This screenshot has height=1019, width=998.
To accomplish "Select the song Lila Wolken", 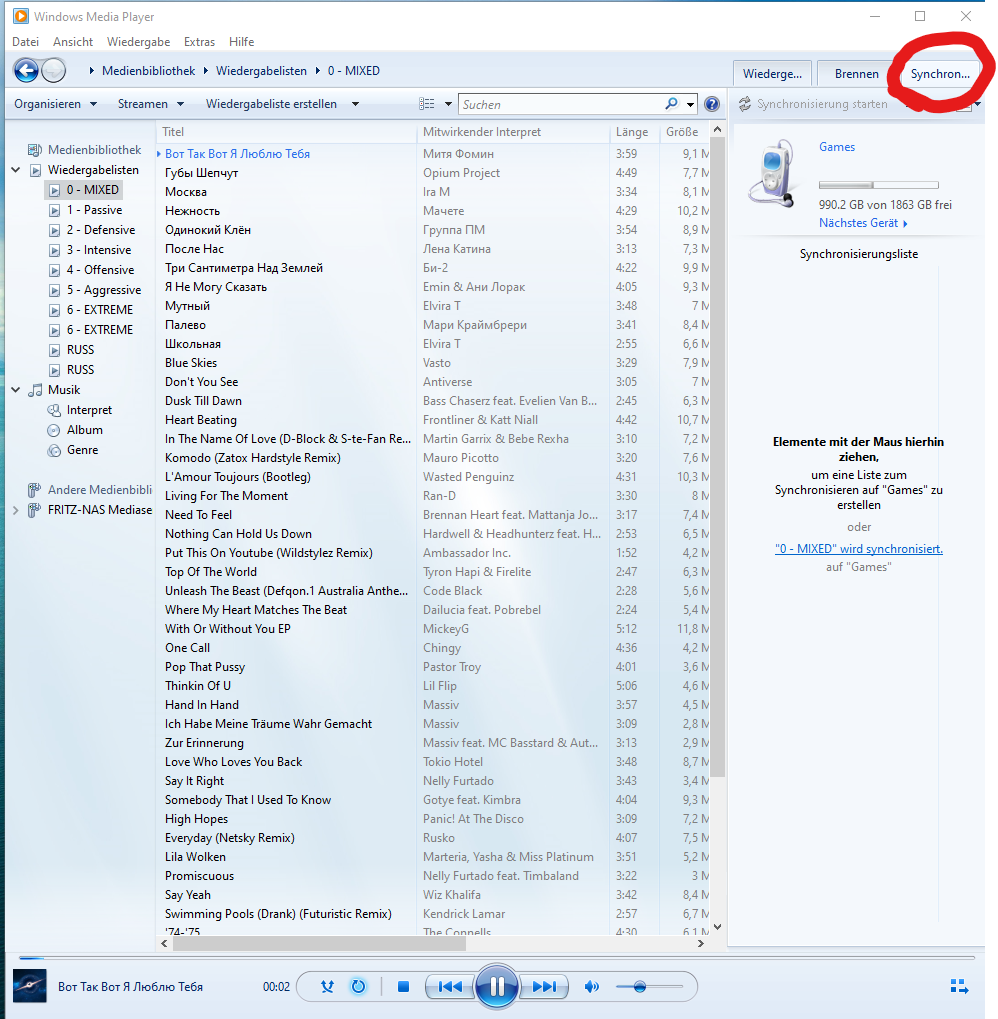I will [x=196, y=857].
